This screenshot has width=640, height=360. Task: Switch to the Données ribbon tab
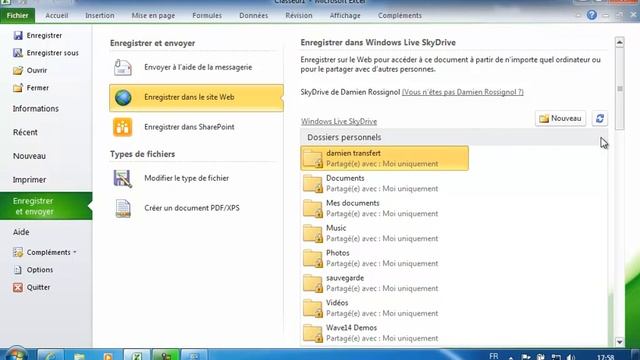pos(253,16)
